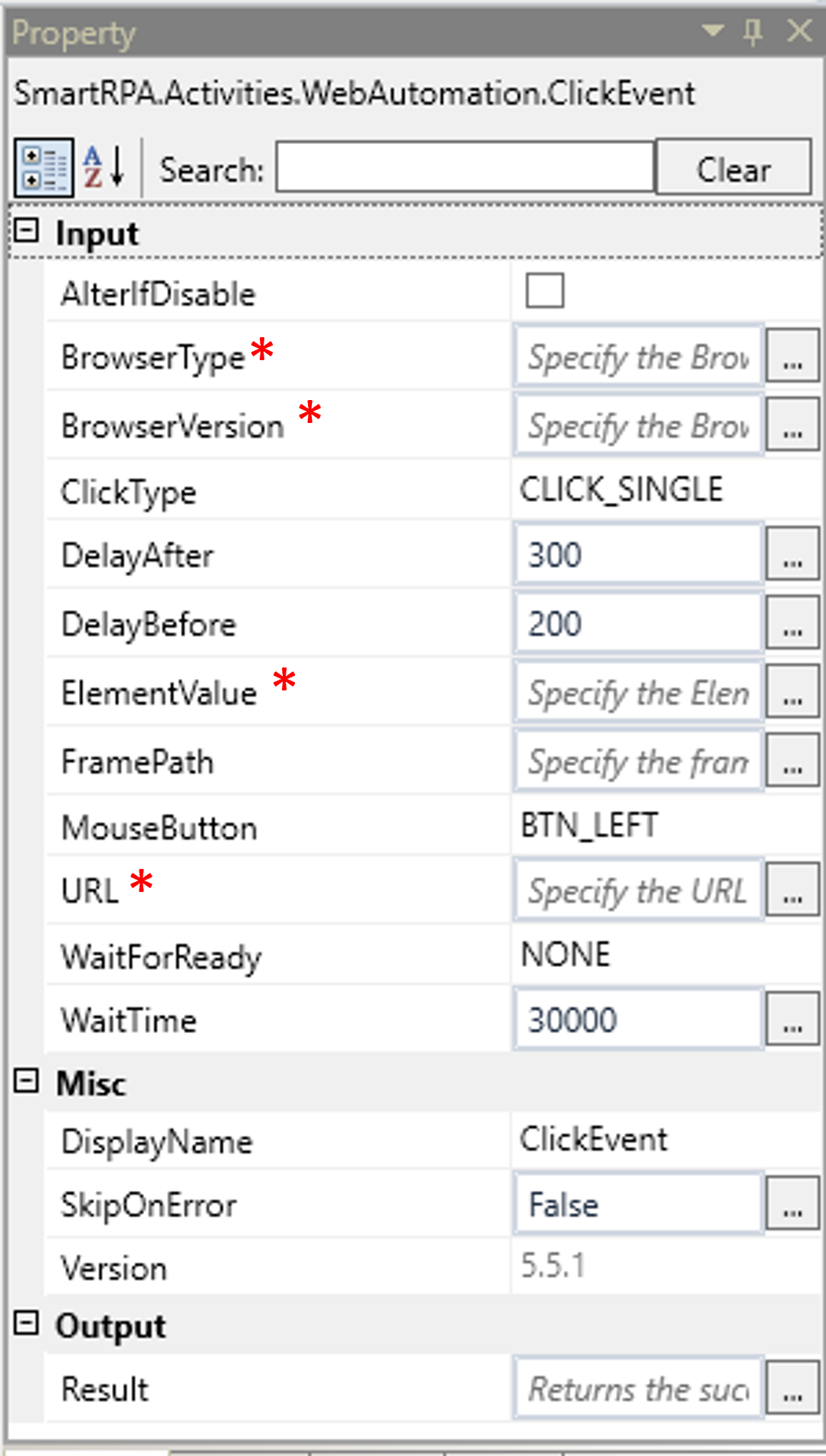Open the Result ellipsis editor button

[792, 1389]
